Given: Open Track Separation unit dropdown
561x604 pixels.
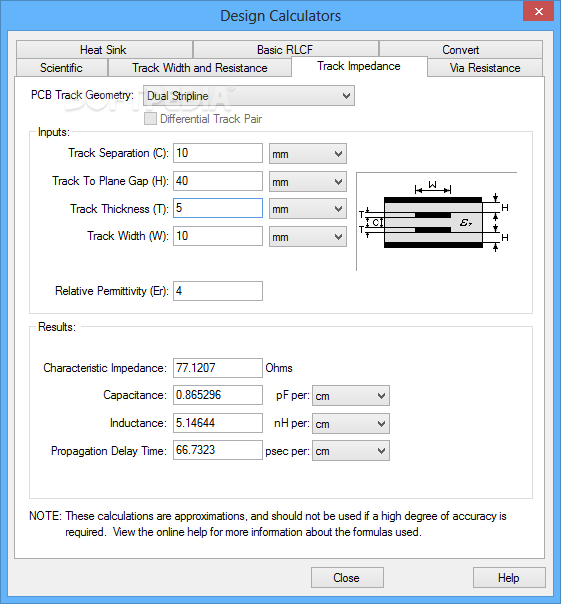Looking at the screenshot, I should pyautogui.click(x=307, y=154).
